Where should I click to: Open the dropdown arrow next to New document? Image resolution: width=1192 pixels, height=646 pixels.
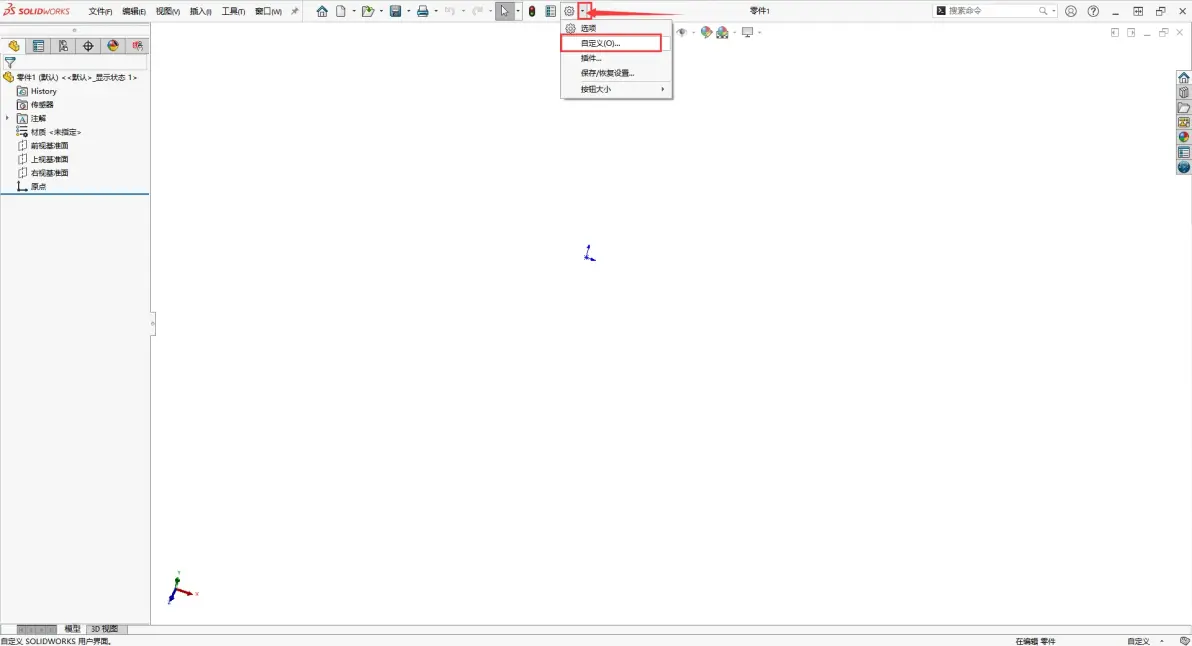pos(353,11)
